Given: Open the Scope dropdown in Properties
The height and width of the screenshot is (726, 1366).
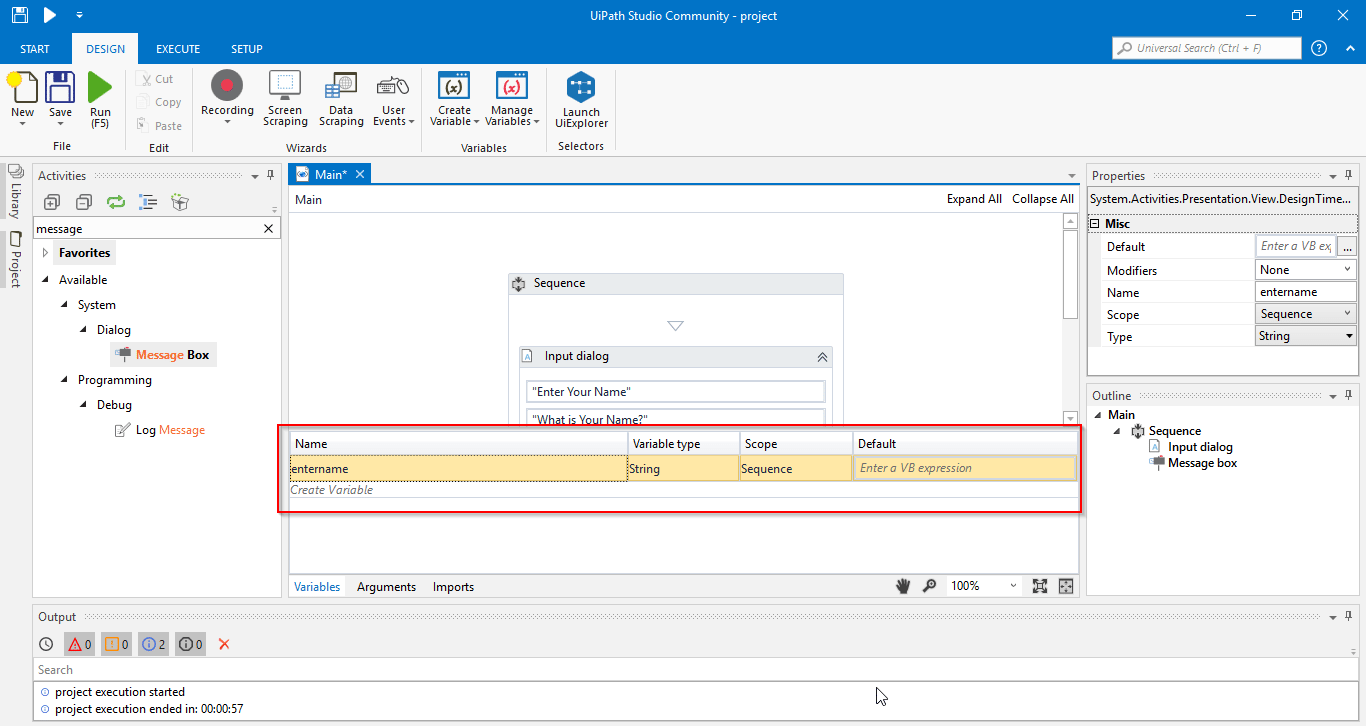Looking at the screenshot, I should coord(1347,314).
